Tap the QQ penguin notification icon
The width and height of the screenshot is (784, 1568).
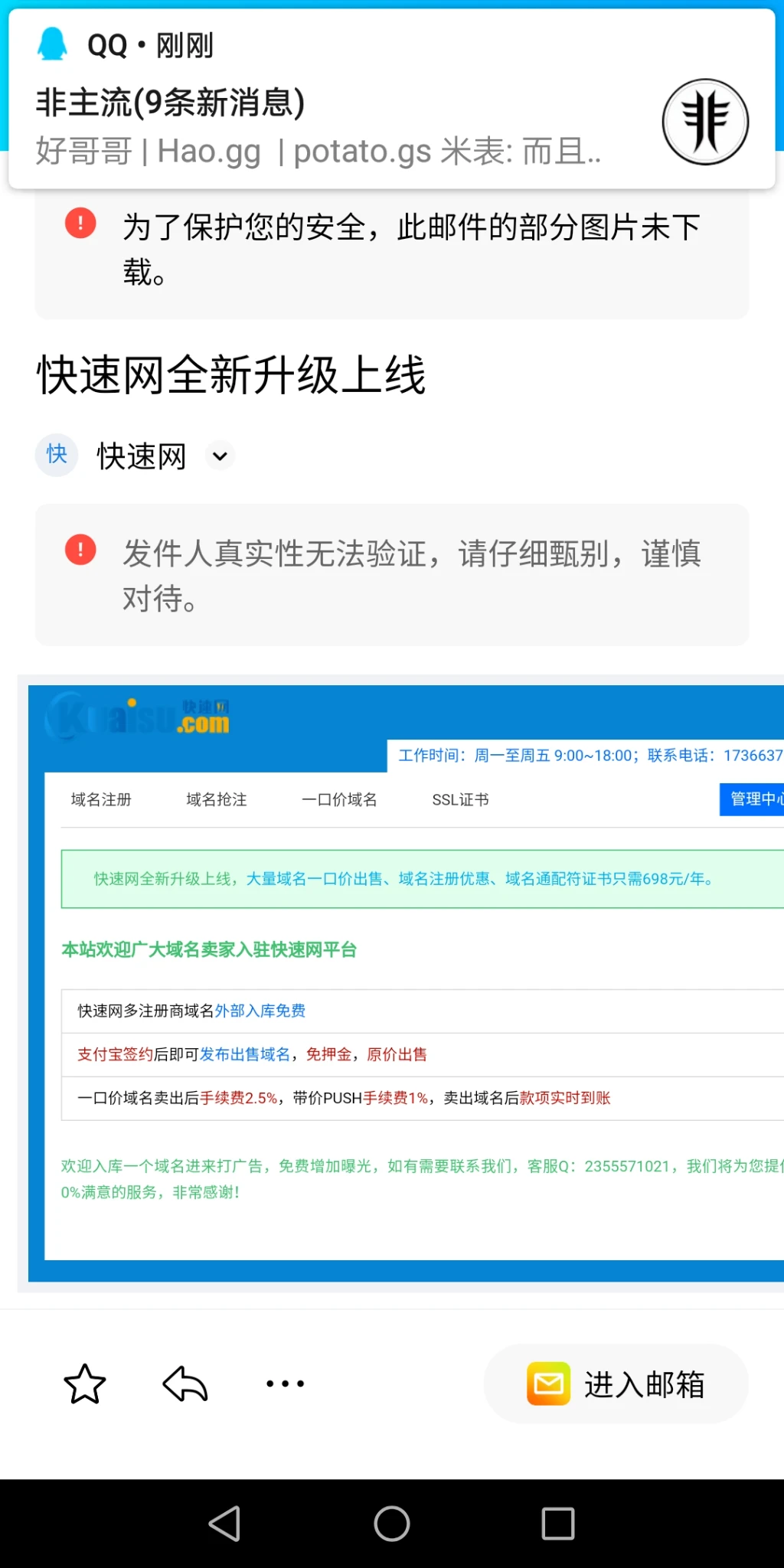click(53, 44)
